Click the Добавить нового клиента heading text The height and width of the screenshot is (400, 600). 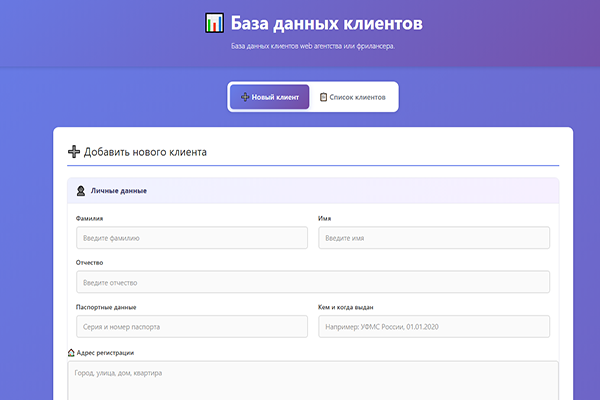click(x=146, y=152)
